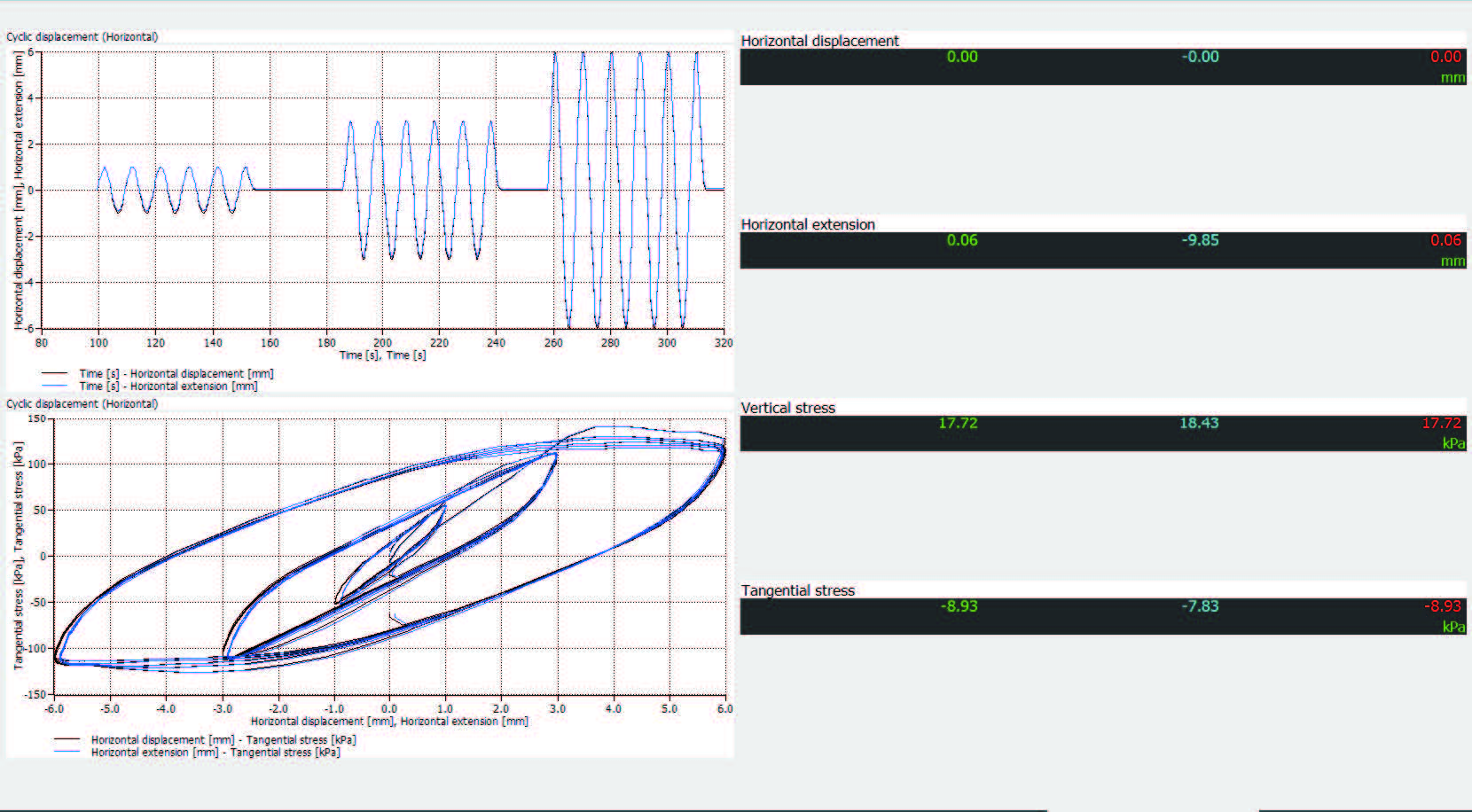The width and height of the screenshot is (1472, 812).
Task: Select the Horizontal displacement readout label
Action: tap(819, 41)
